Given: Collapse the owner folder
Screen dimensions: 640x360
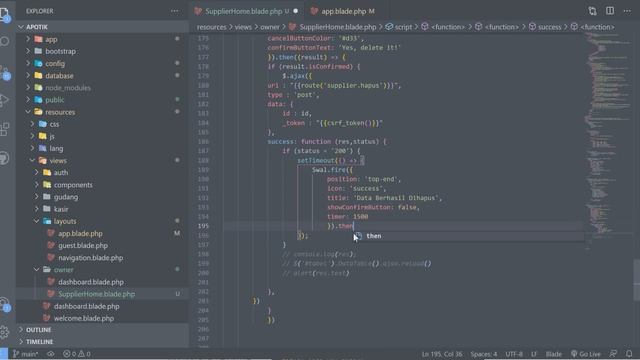Looking at the screenshot, I should 102,270.
